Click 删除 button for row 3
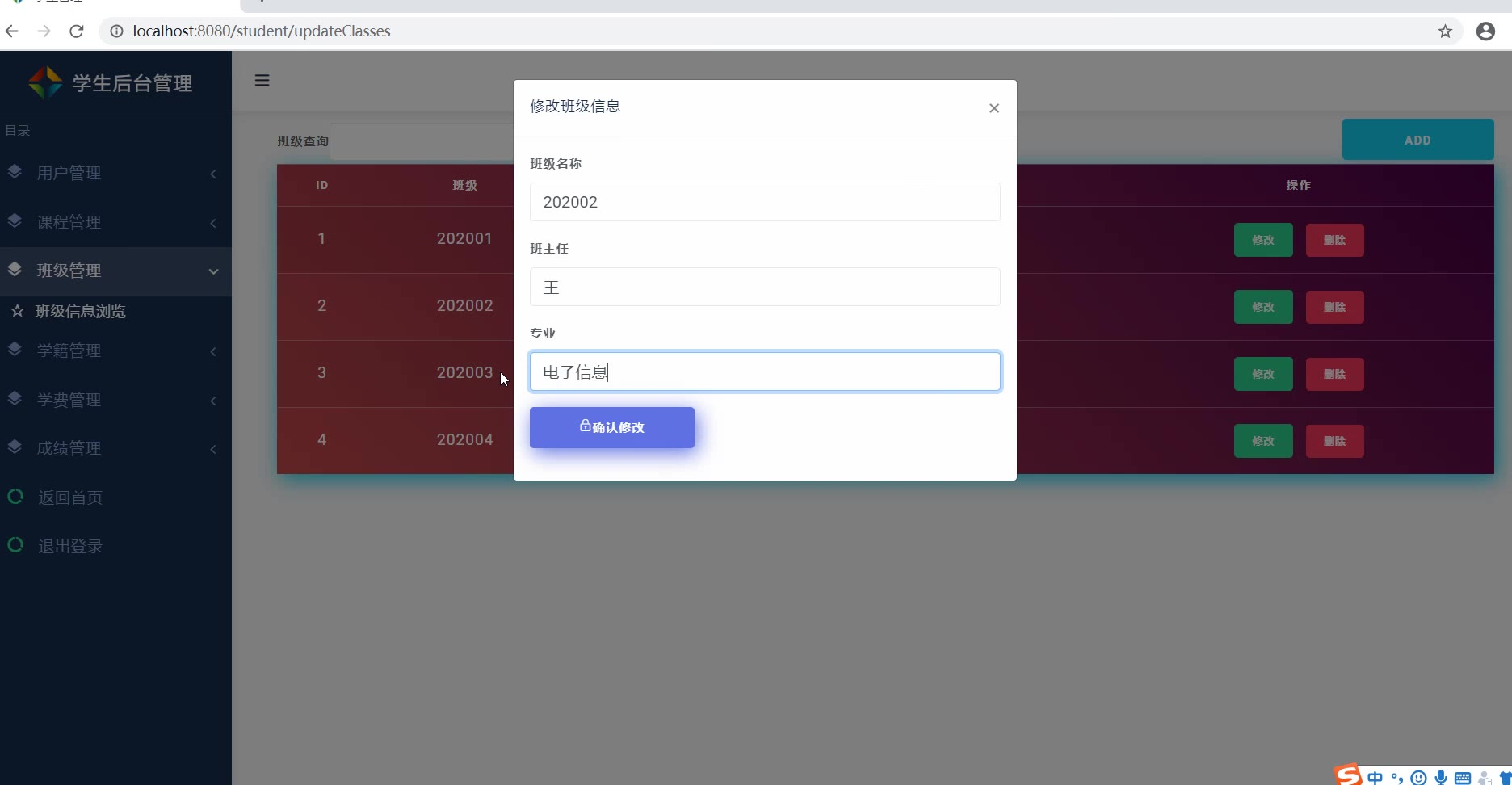Screen dimensions: 1512x785 (1334, 374)
